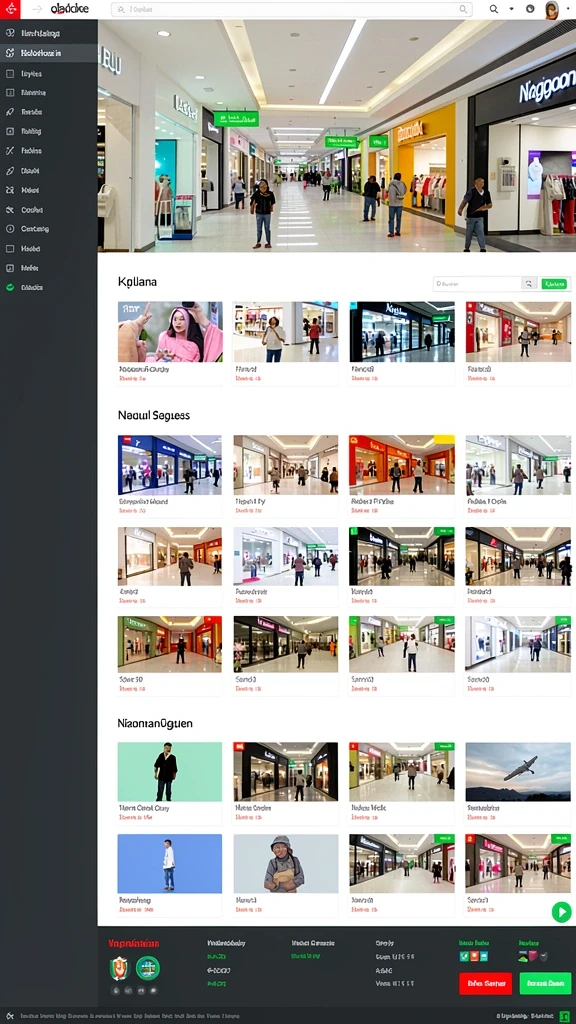
Task: Click the icon at the far left of the status bar
Action: (x=9, y=1016)
